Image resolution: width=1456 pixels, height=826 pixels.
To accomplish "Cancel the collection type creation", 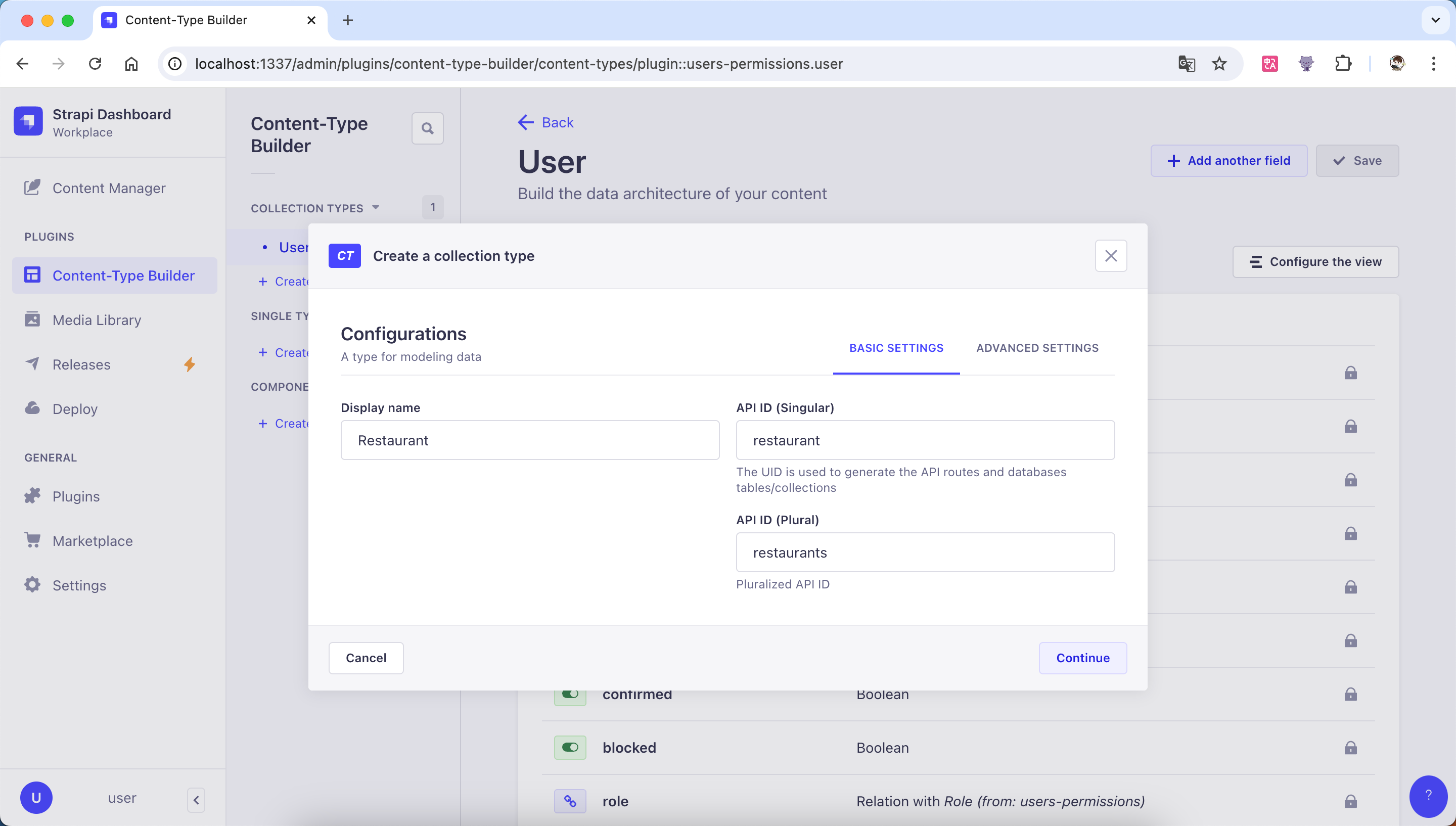I will [x=366, y=658].
